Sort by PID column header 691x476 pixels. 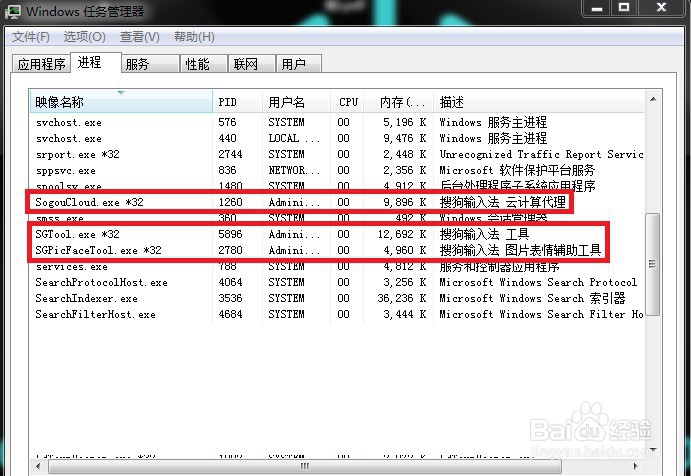pyautogui.click(x=238, y=102)
